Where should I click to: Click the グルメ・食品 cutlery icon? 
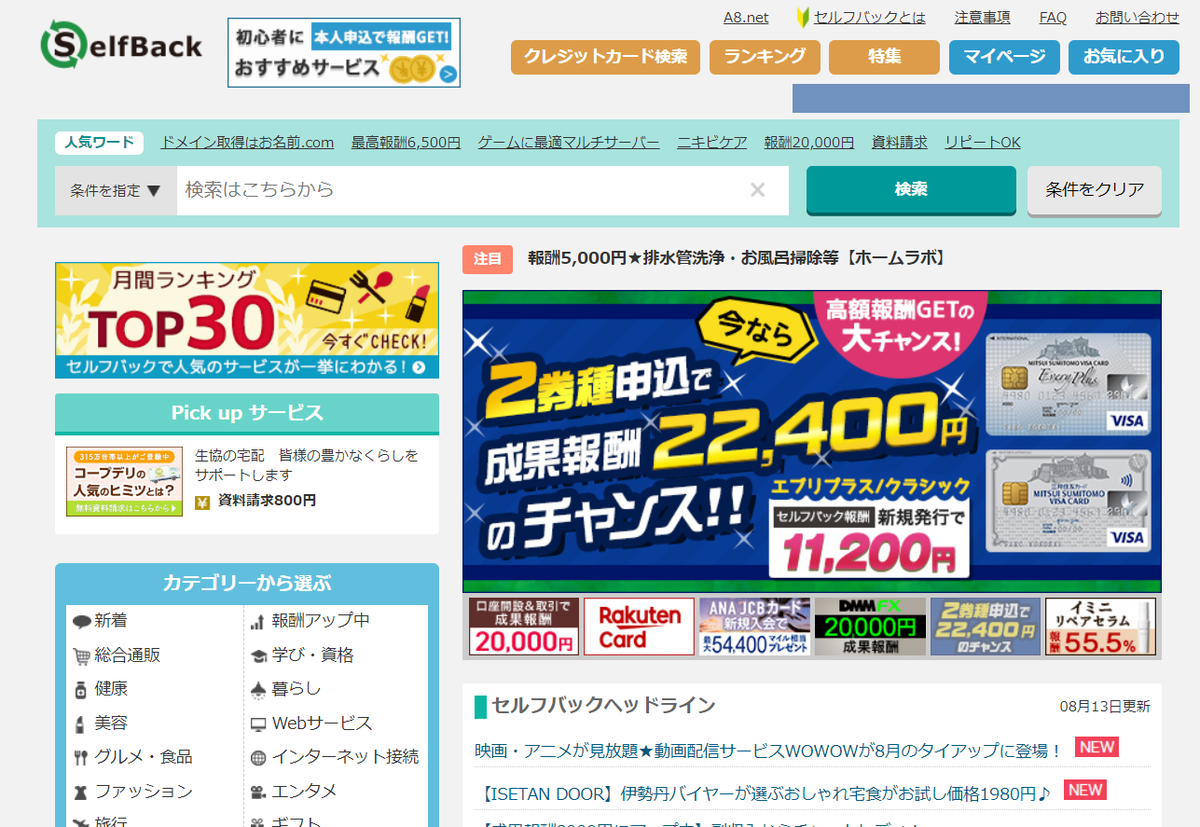(x=81, y=758)
